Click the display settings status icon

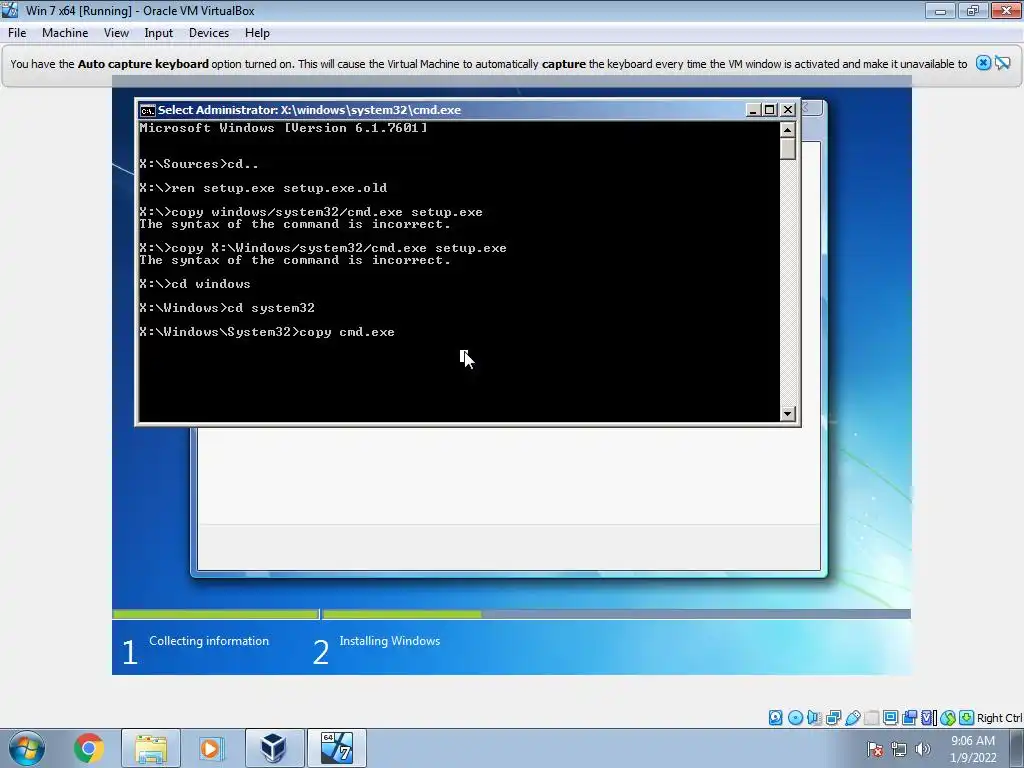click(890, 718)
